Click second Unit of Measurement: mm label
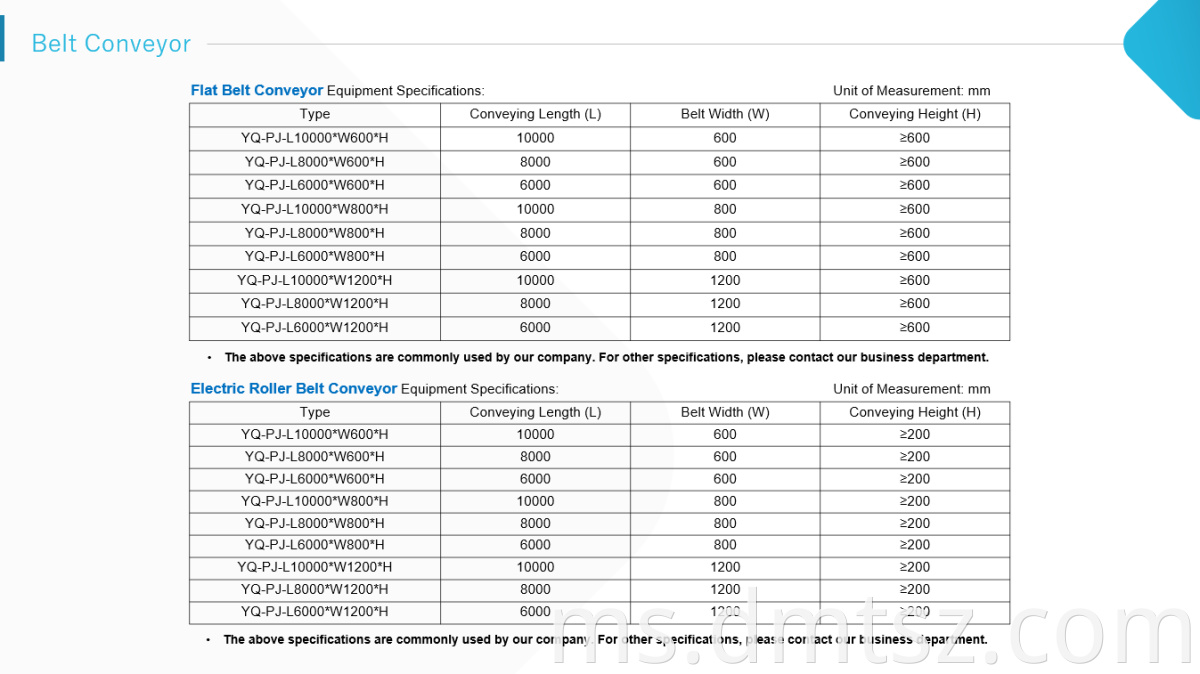The width and height of the screenshot is (1200, 674). [912, 388]
